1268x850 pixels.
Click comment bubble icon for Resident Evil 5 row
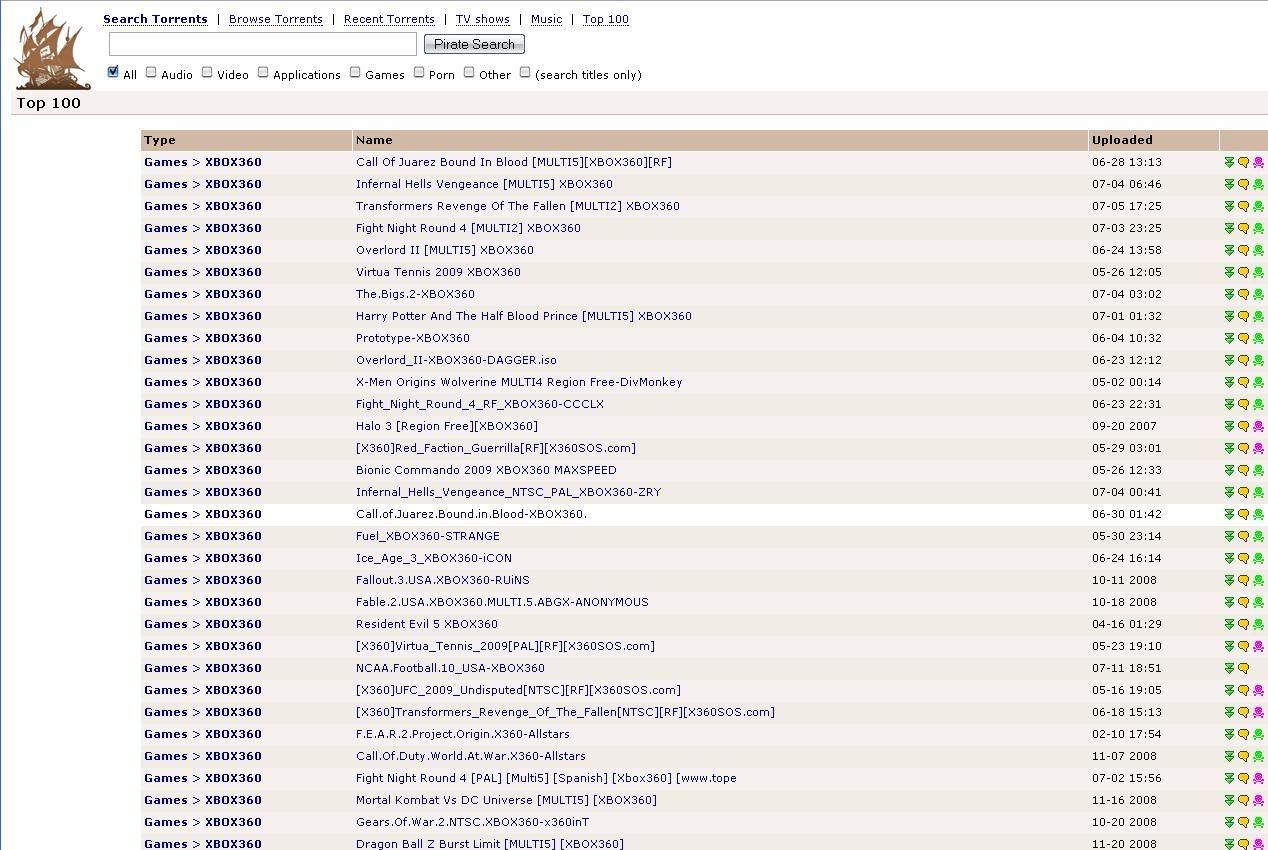pyautogui.click(x=1244, y=625)
